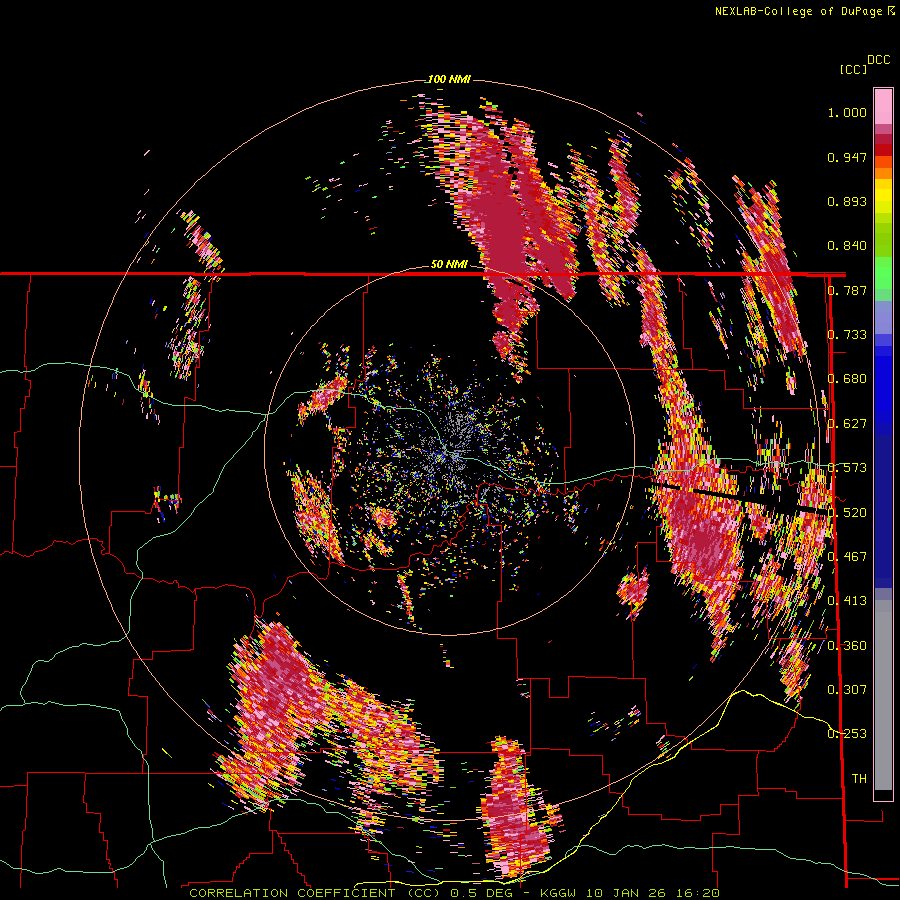
Task: Click the DCC label above the legend
Action: coord(879,60)
